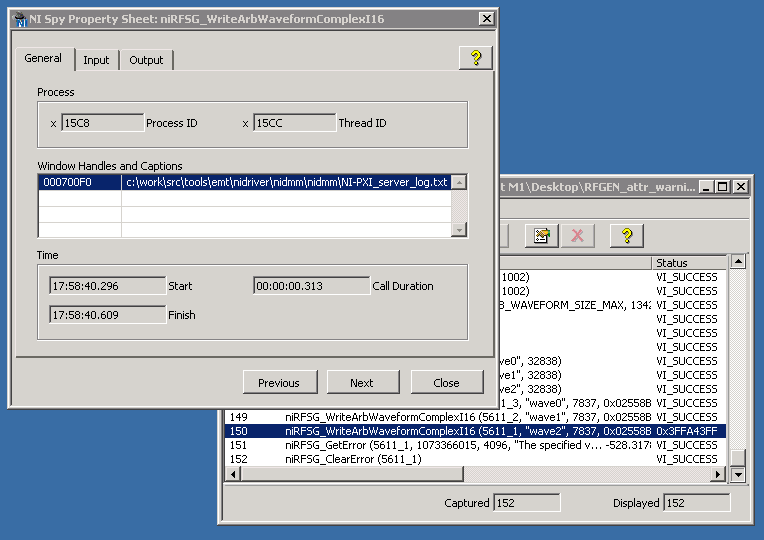Select call 149 niRFSG_WriteArbWaveformComplexI16 row
This screenshot has width=764, height=540.
[x=476, y=417]
